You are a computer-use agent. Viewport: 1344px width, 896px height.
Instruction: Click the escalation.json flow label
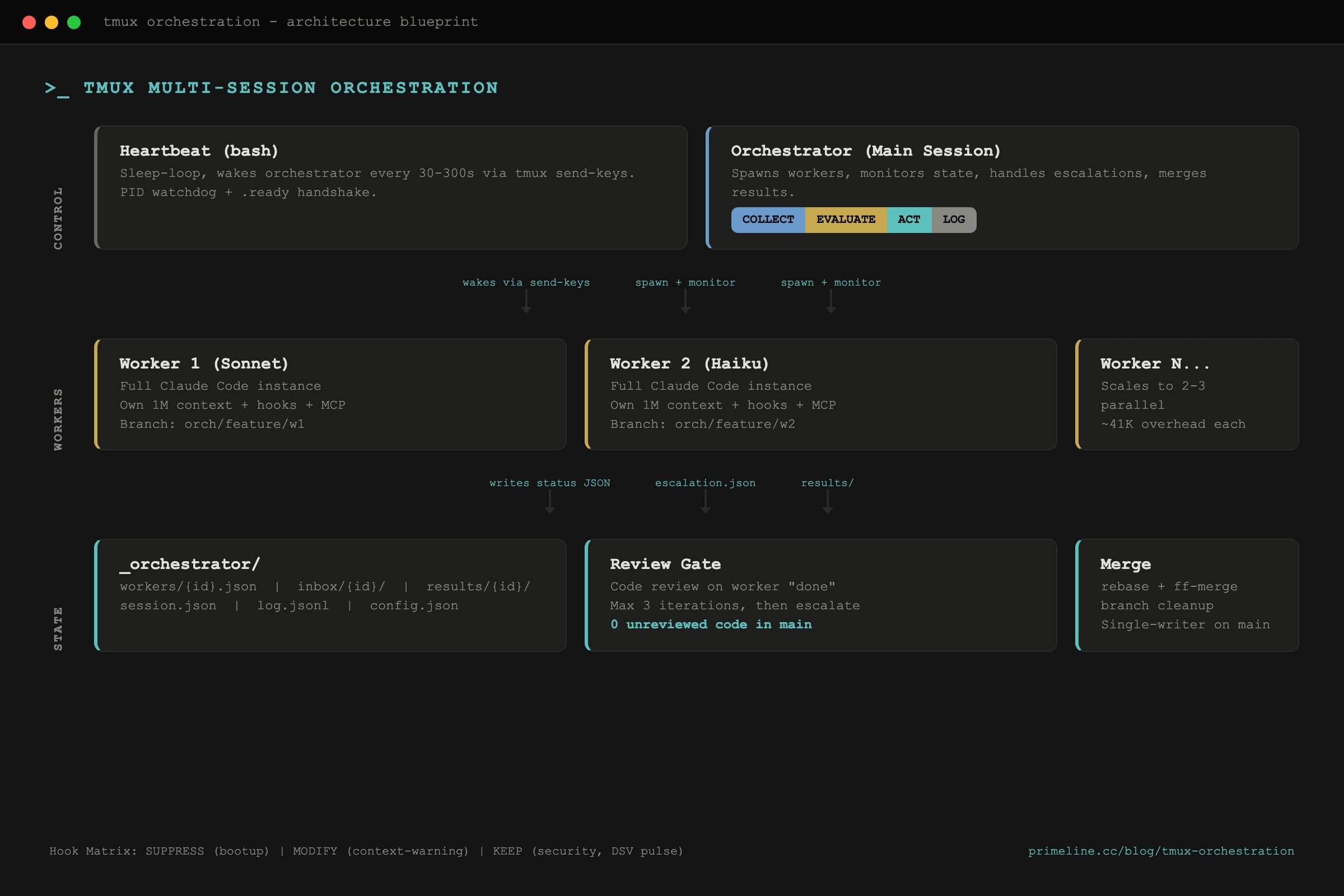point(706,483)
